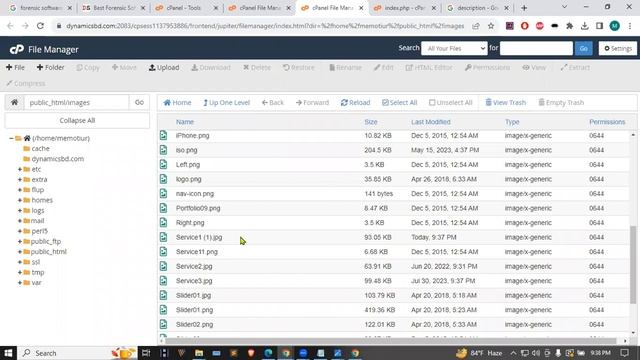
Task: Select the dynamicsbd.com folder in tree
Action: click(58, 159)
